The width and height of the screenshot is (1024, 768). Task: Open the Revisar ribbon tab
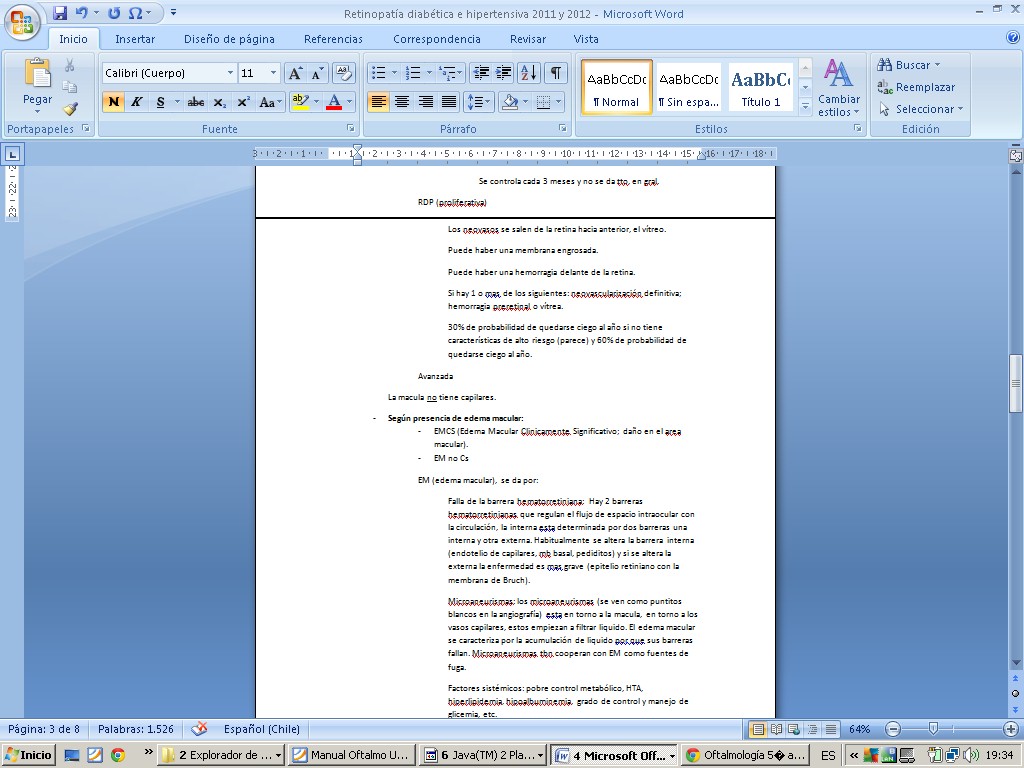(528, 39)
